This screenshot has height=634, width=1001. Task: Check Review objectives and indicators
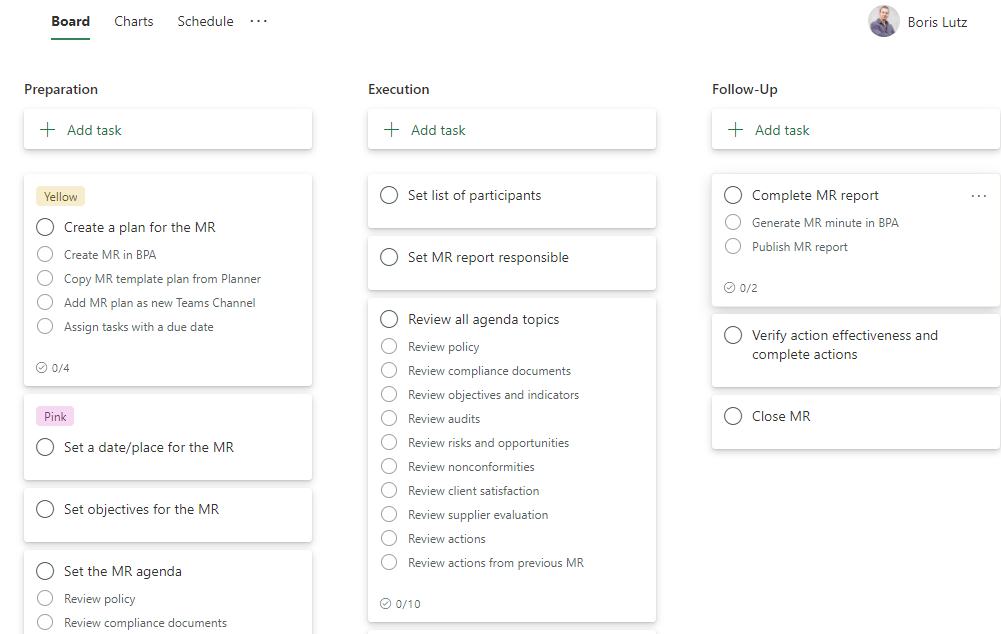click(x=389, y=394)
